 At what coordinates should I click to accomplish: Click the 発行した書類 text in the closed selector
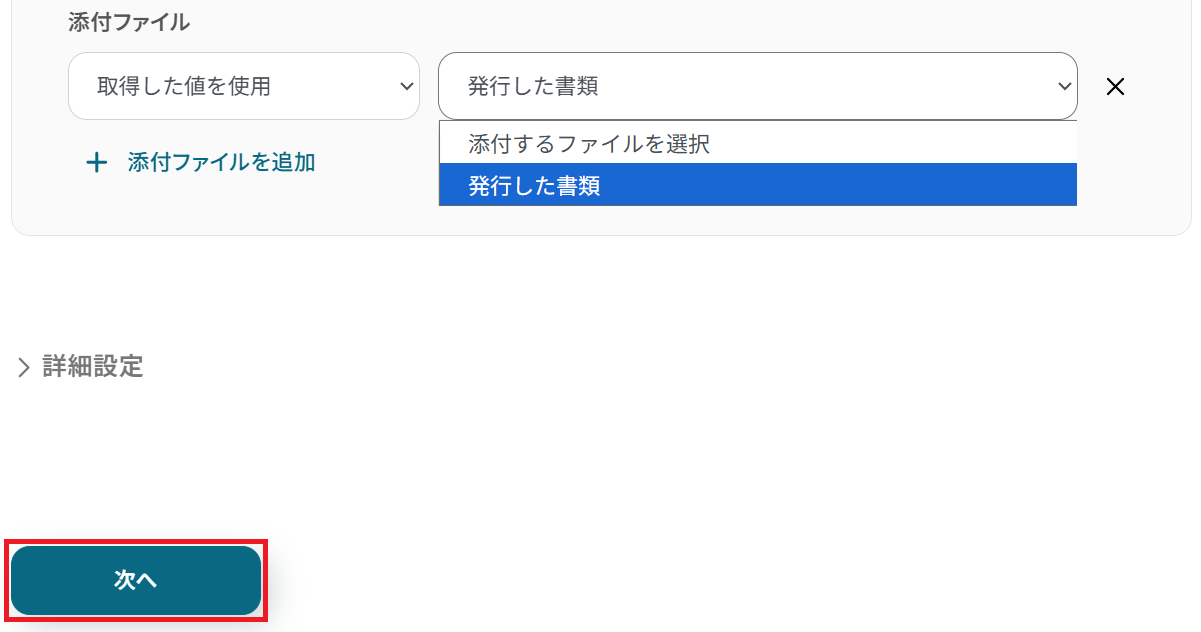click(x=533, y=87)
